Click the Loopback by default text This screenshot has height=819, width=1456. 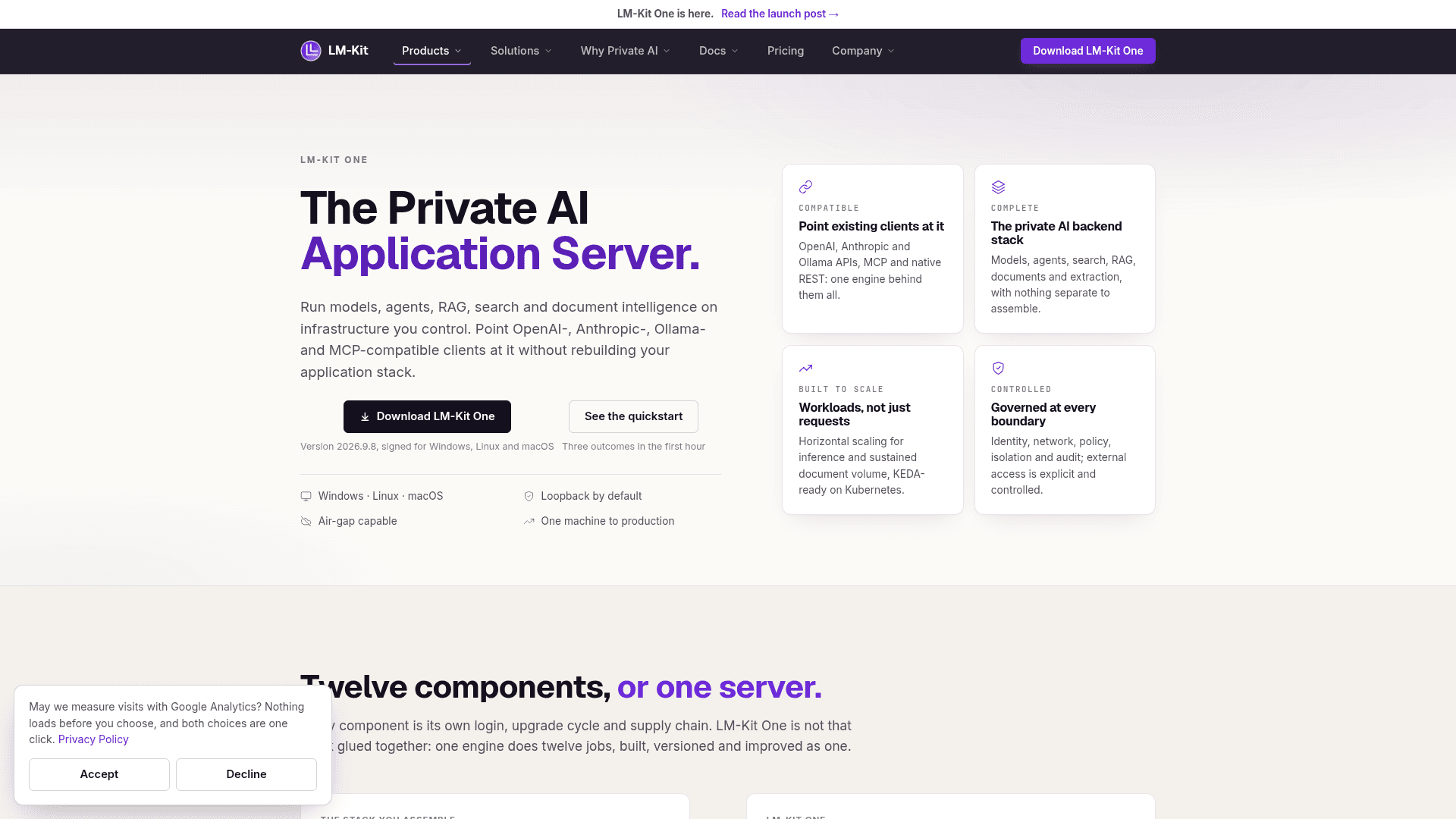point(591,496)
